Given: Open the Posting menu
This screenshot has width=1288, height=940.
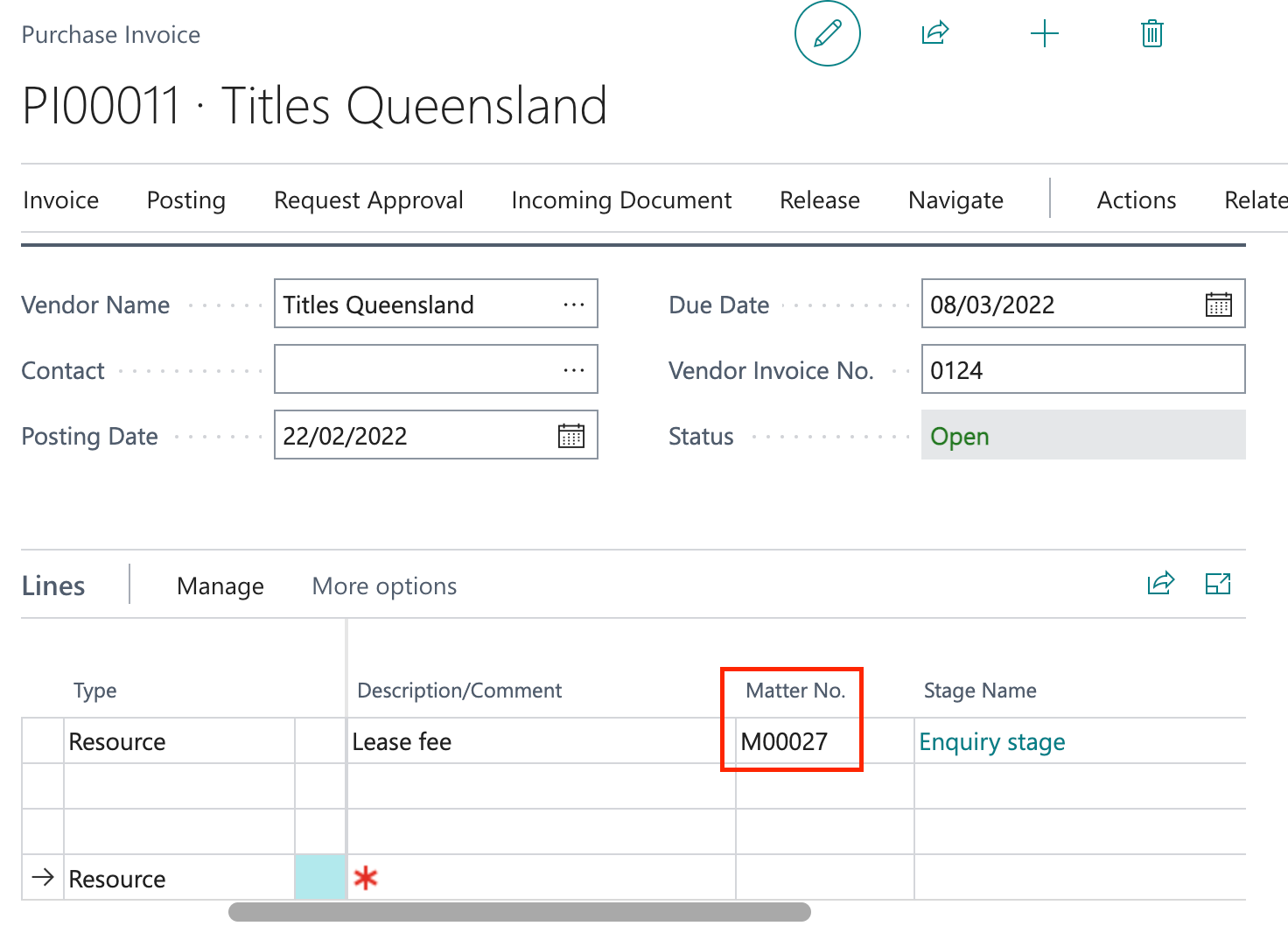Looking at the screenshot, I should click(186, 200).
